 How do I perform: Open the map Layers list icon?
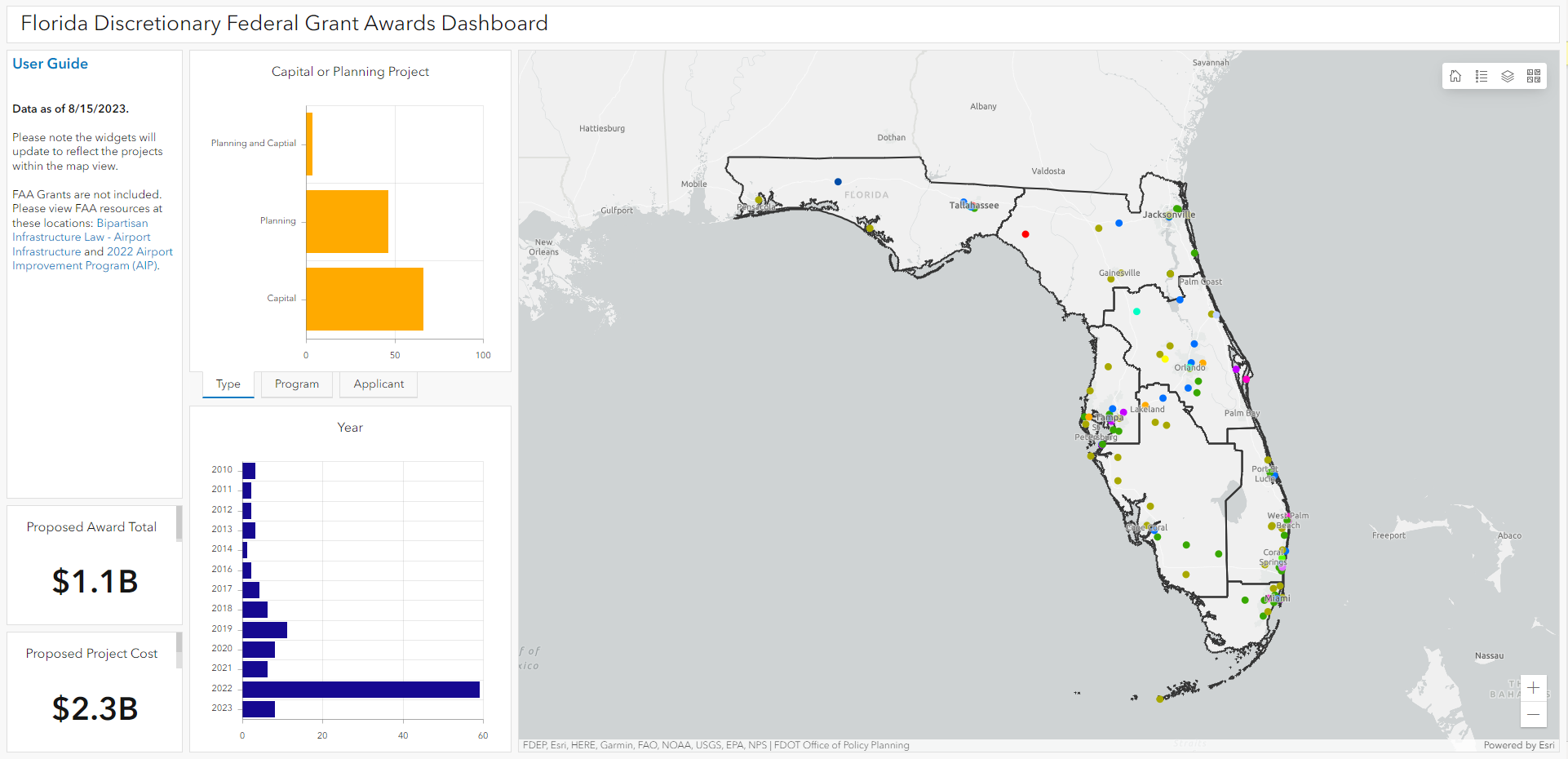click(1508, 76)
